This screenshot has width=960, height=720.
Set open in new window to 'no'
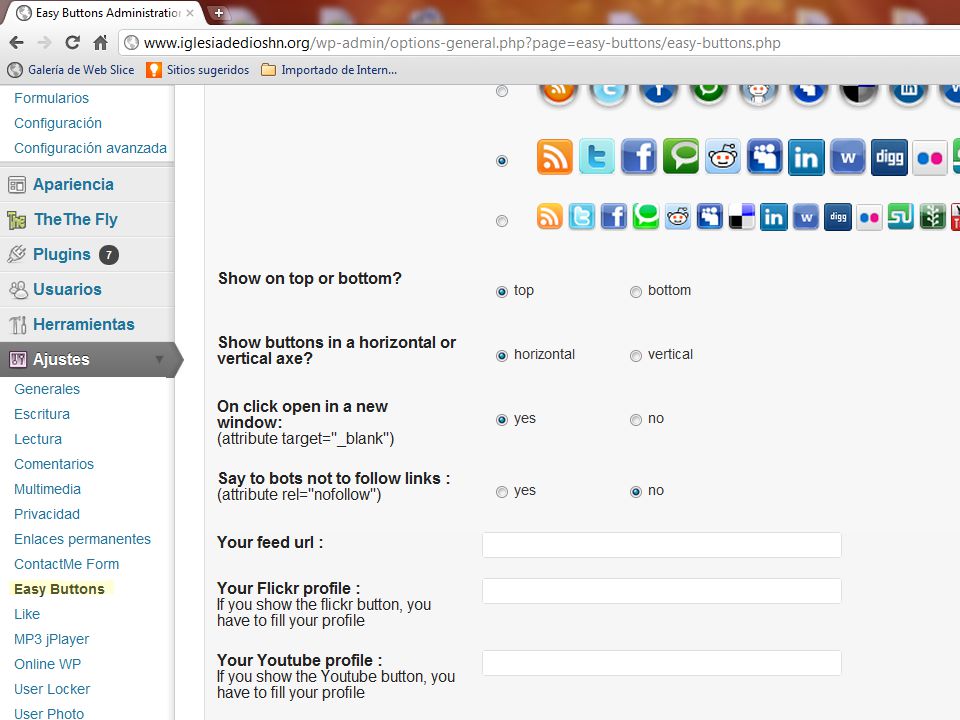(x=636, y=419)
